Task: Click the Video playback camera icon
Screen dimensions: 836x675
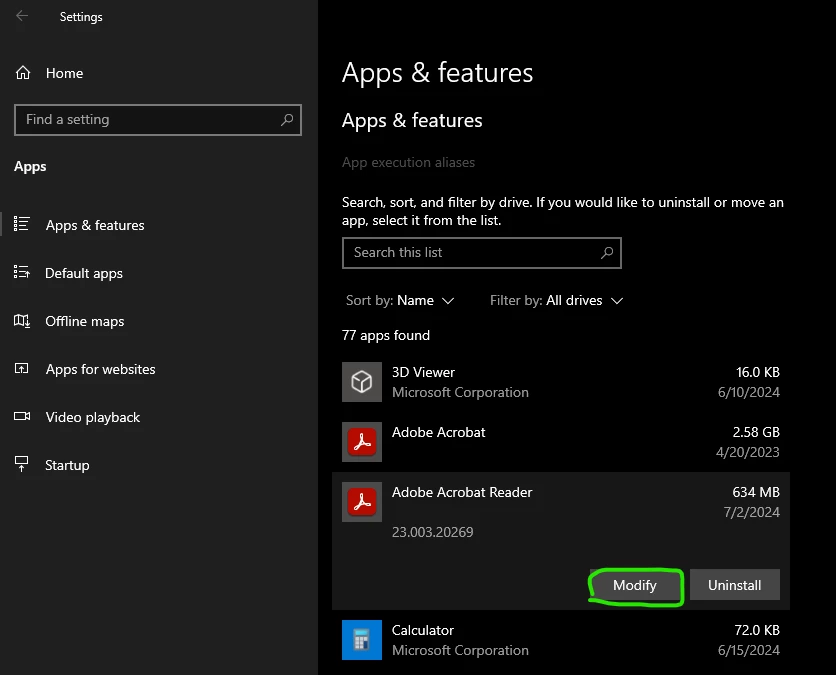Action: coord(22,416)
